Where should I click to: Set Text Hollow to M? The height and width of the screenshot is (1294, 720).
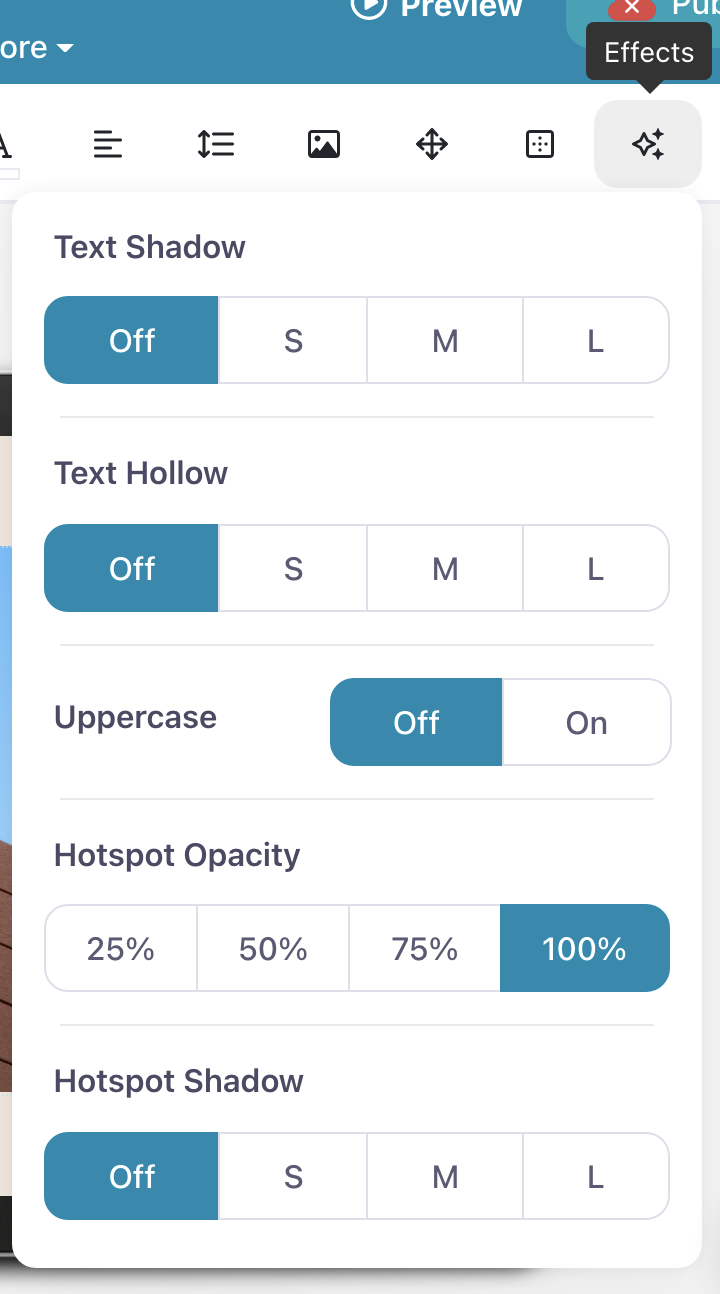[445, 569]
